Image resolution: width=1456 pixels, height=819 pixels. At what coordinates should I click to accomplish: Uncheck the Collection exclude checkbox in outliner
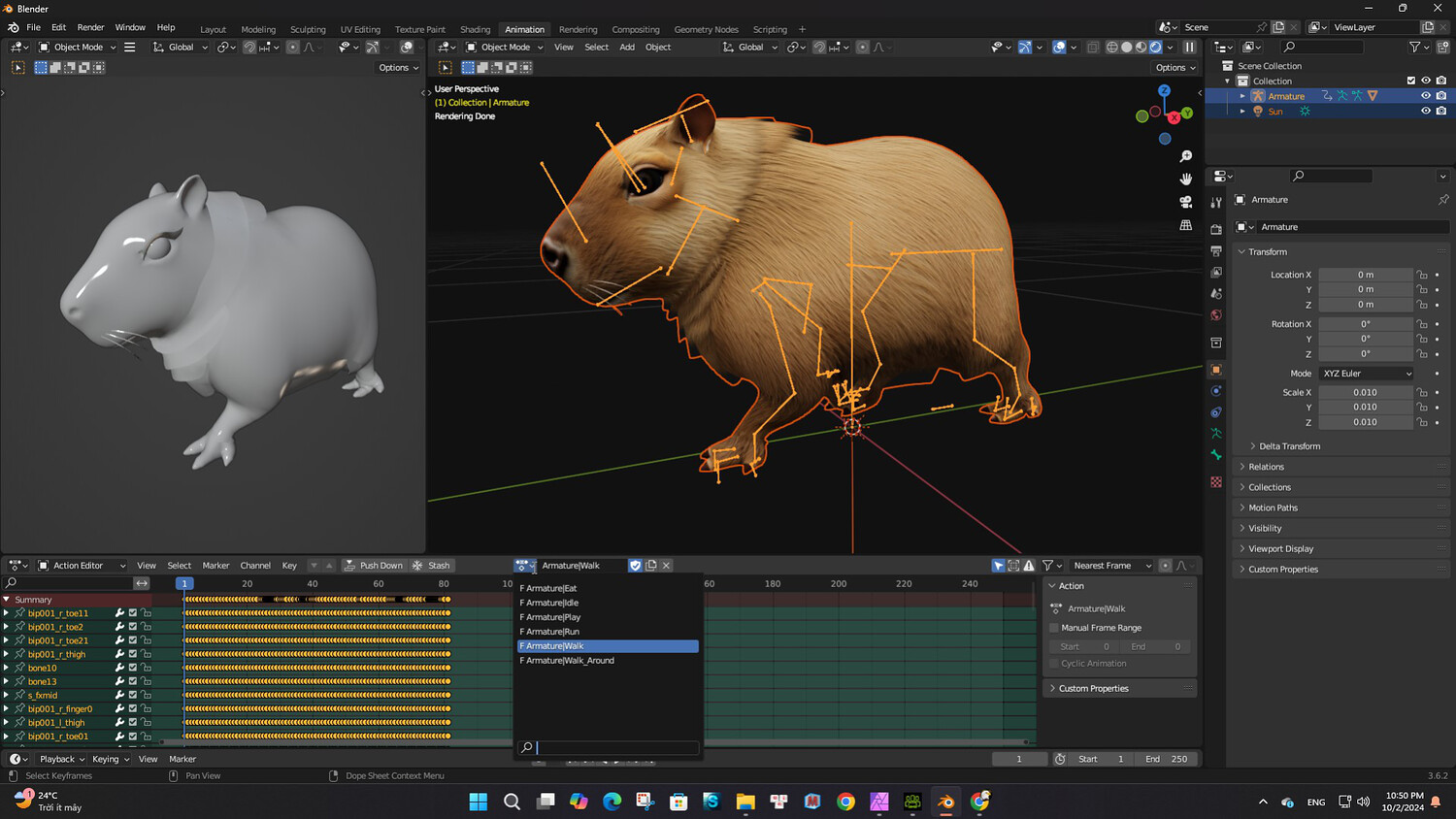click(x=1410, y=82)
